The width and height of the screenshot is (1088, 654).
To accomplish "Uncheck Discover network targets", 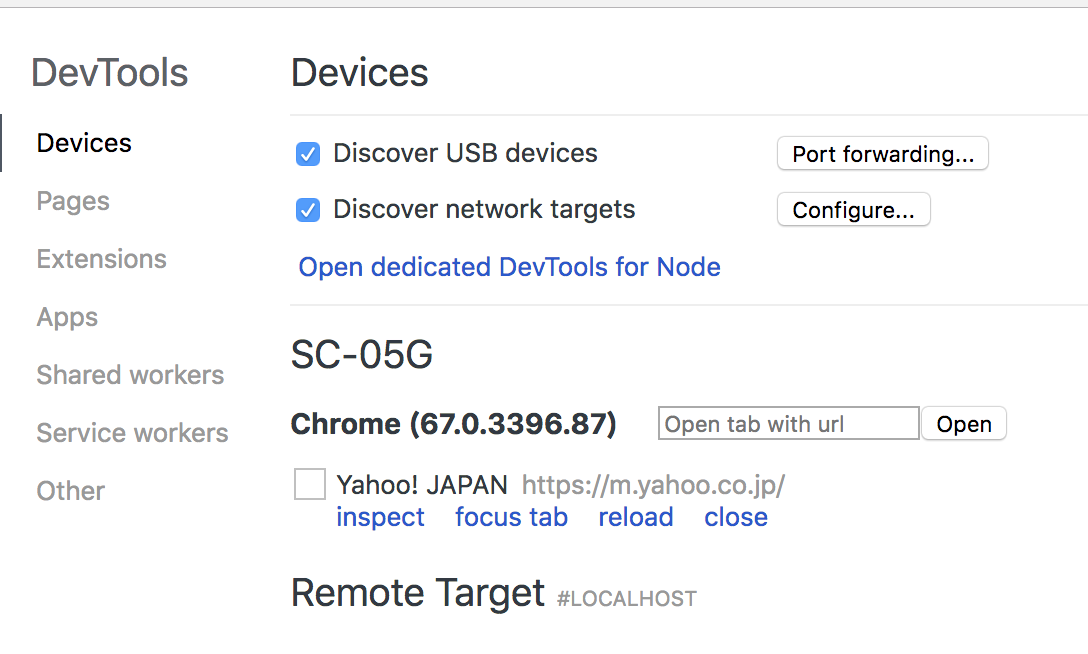I will (307, 209).
